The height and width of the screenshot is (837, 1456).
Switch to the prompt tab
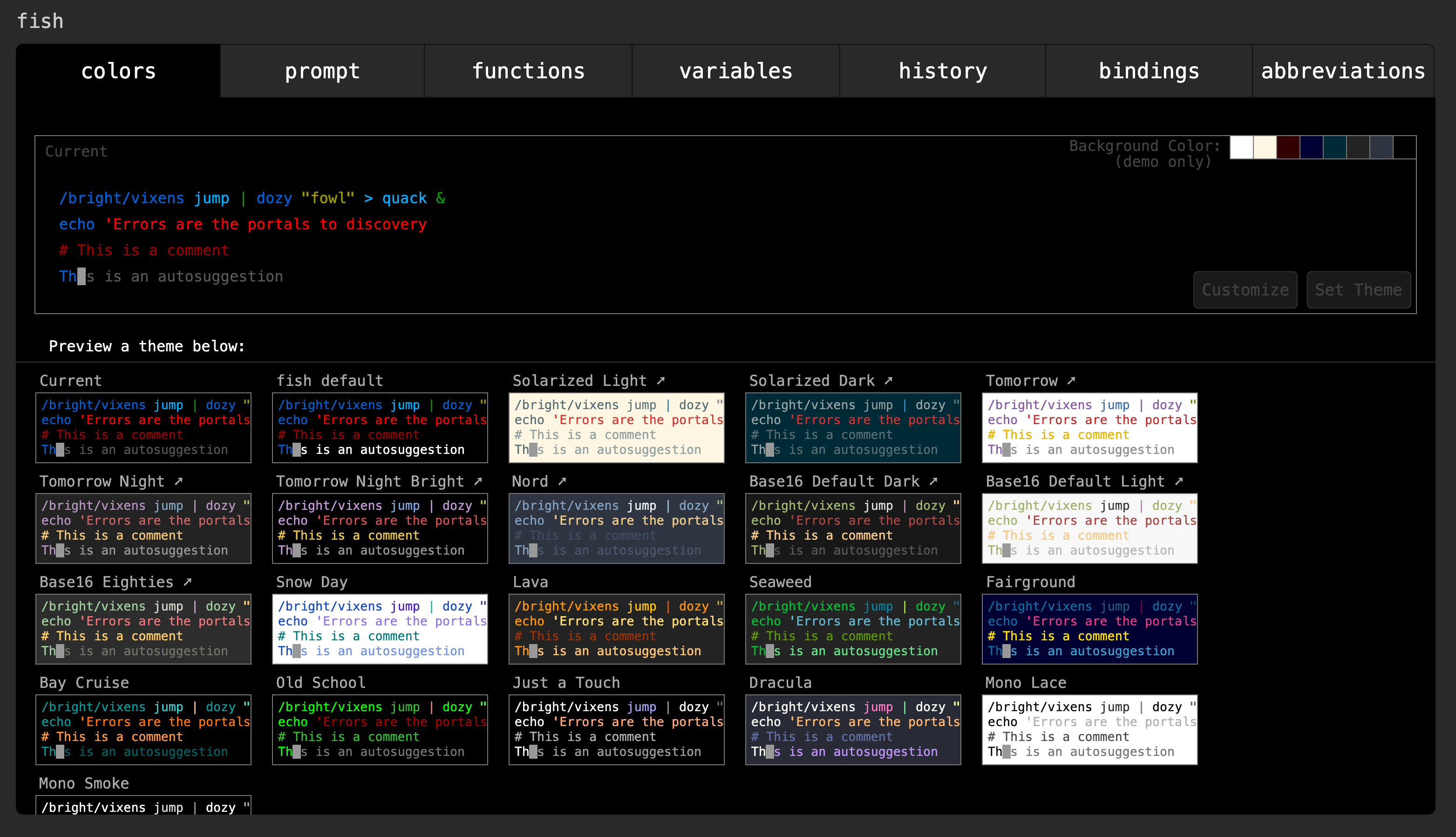[322, 70]
